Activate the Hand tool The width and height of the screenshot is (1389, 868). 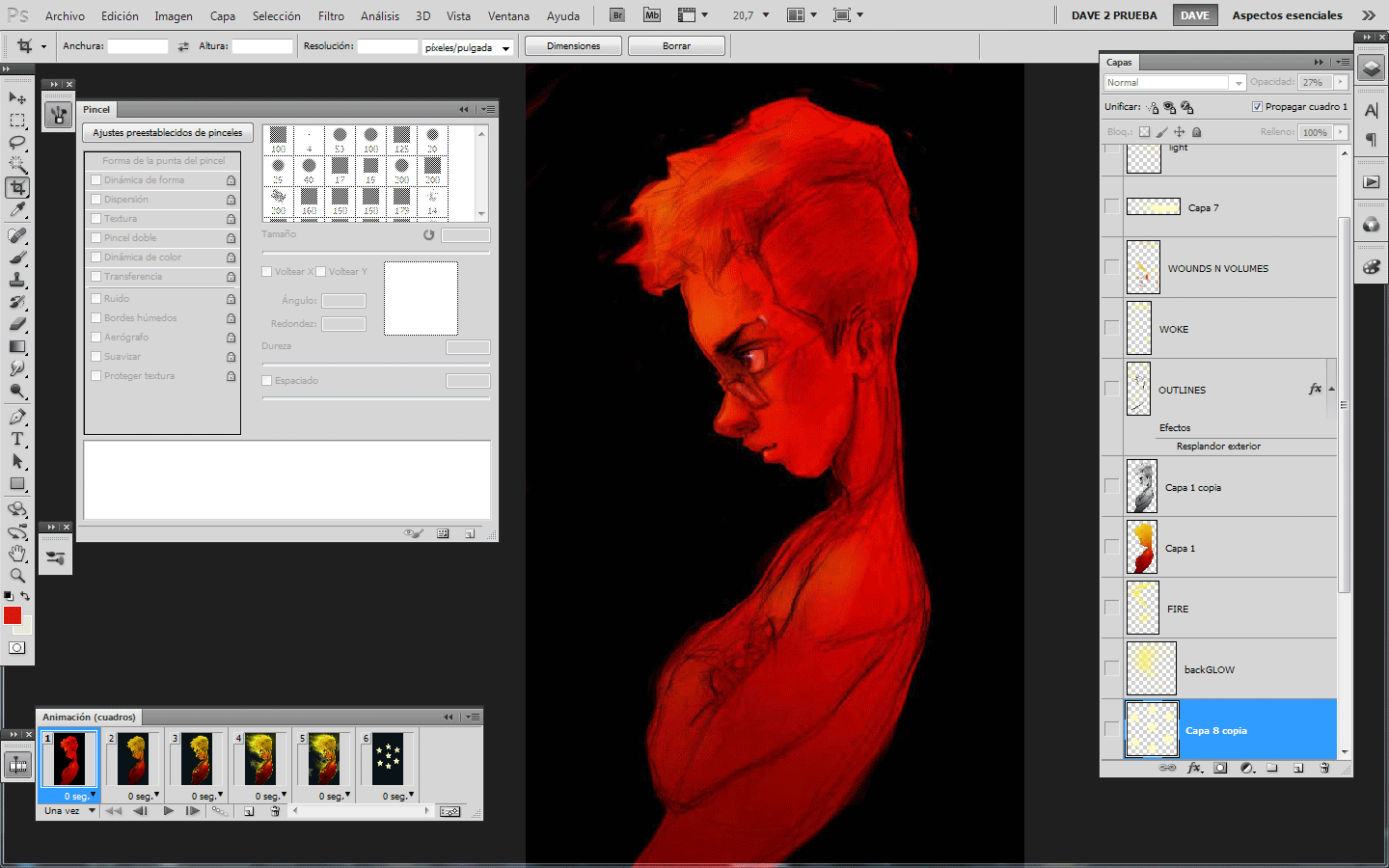[17, 554]
